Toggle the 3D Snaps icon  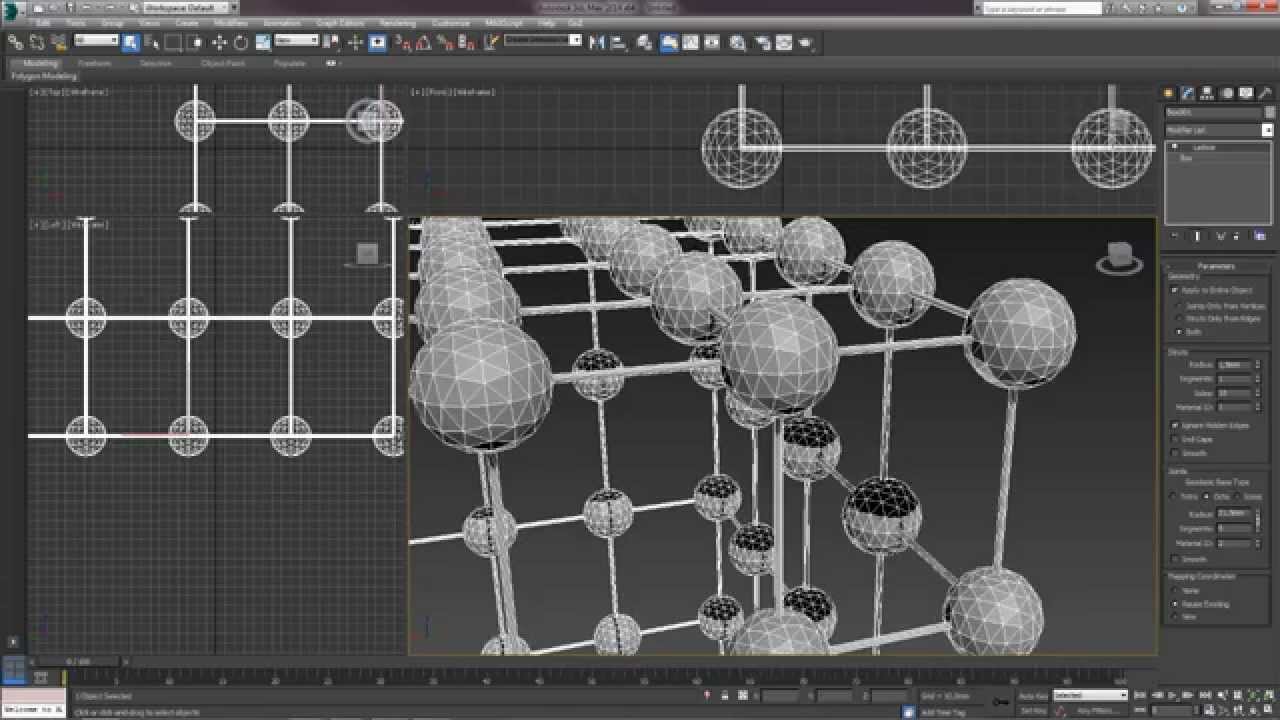[402, 42]
